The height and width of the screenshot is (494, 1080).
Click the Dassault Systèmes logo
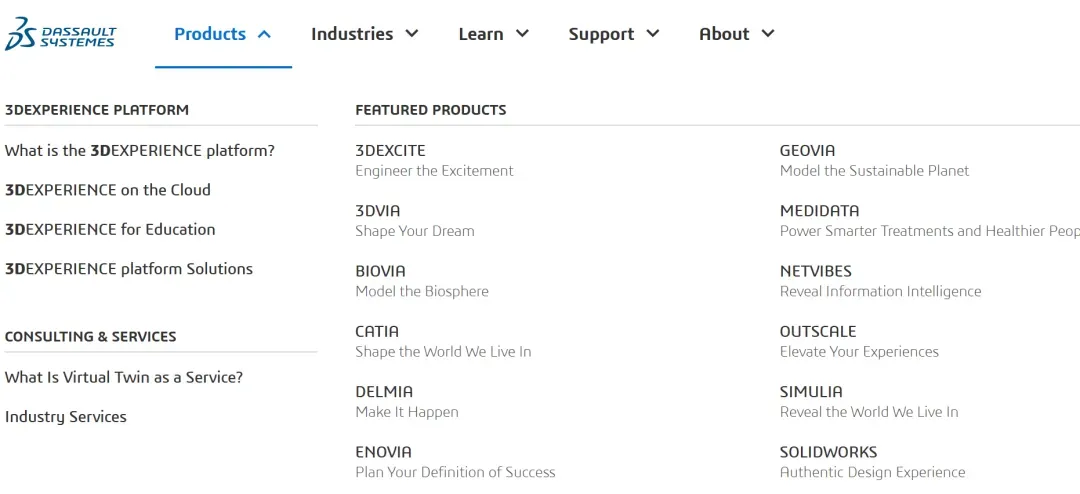click(x=61, y=35)
